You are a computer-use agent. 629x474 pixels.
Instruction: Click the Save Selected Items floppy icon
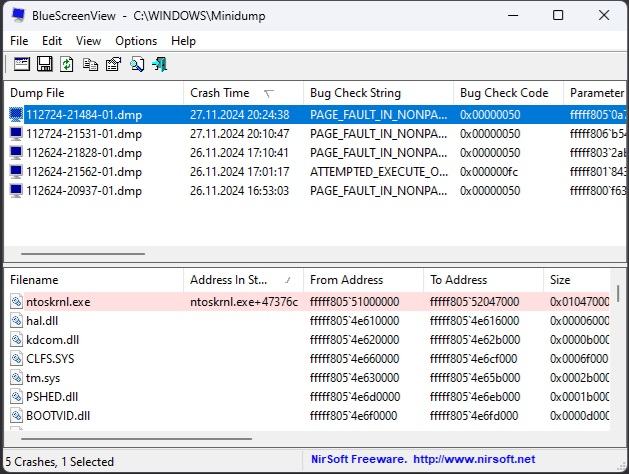point(45,64)
